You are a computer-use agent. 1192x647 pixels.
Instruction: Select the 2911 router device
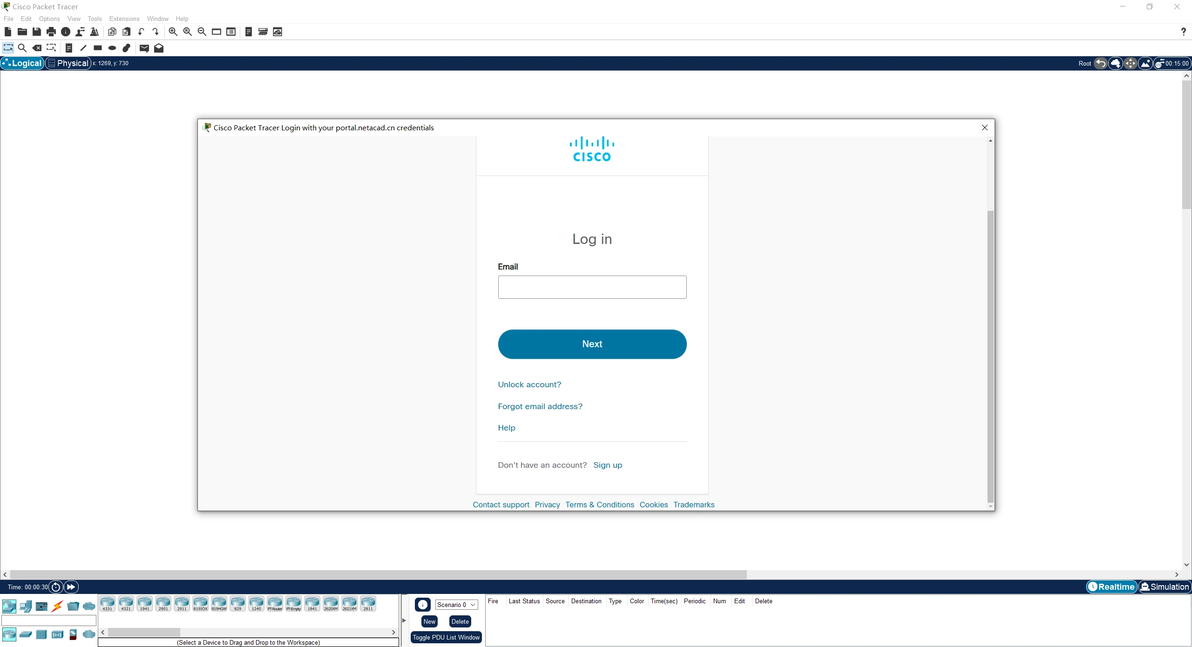(x=182, y=604)
